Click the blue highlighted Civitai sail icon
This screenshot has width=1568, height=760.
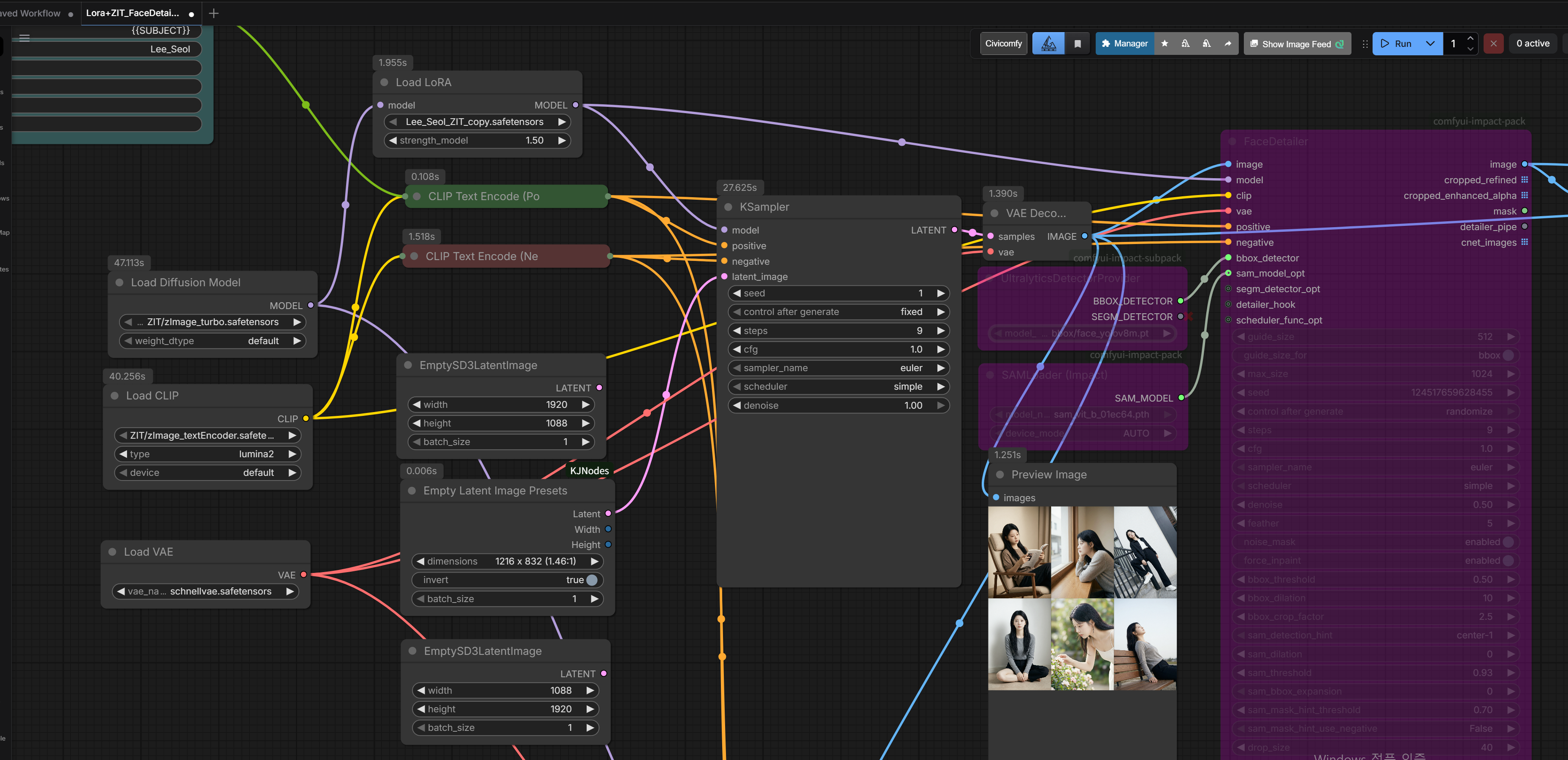coord(1049,44)
